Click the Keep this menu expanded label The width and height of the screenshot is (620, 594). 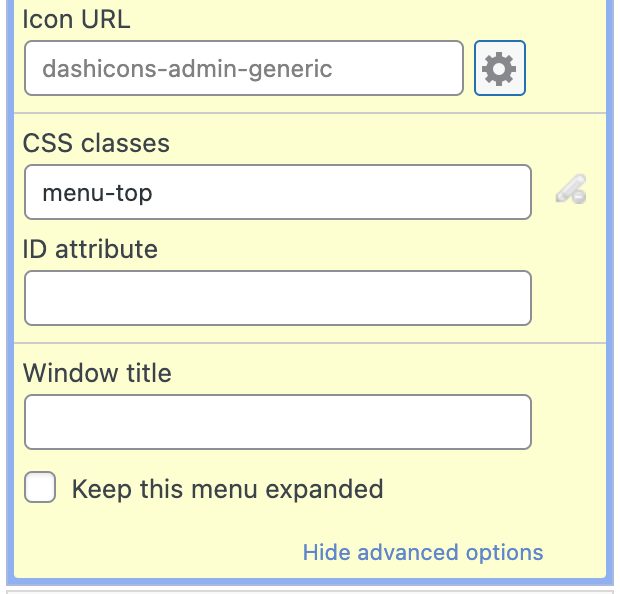(227, 489)
